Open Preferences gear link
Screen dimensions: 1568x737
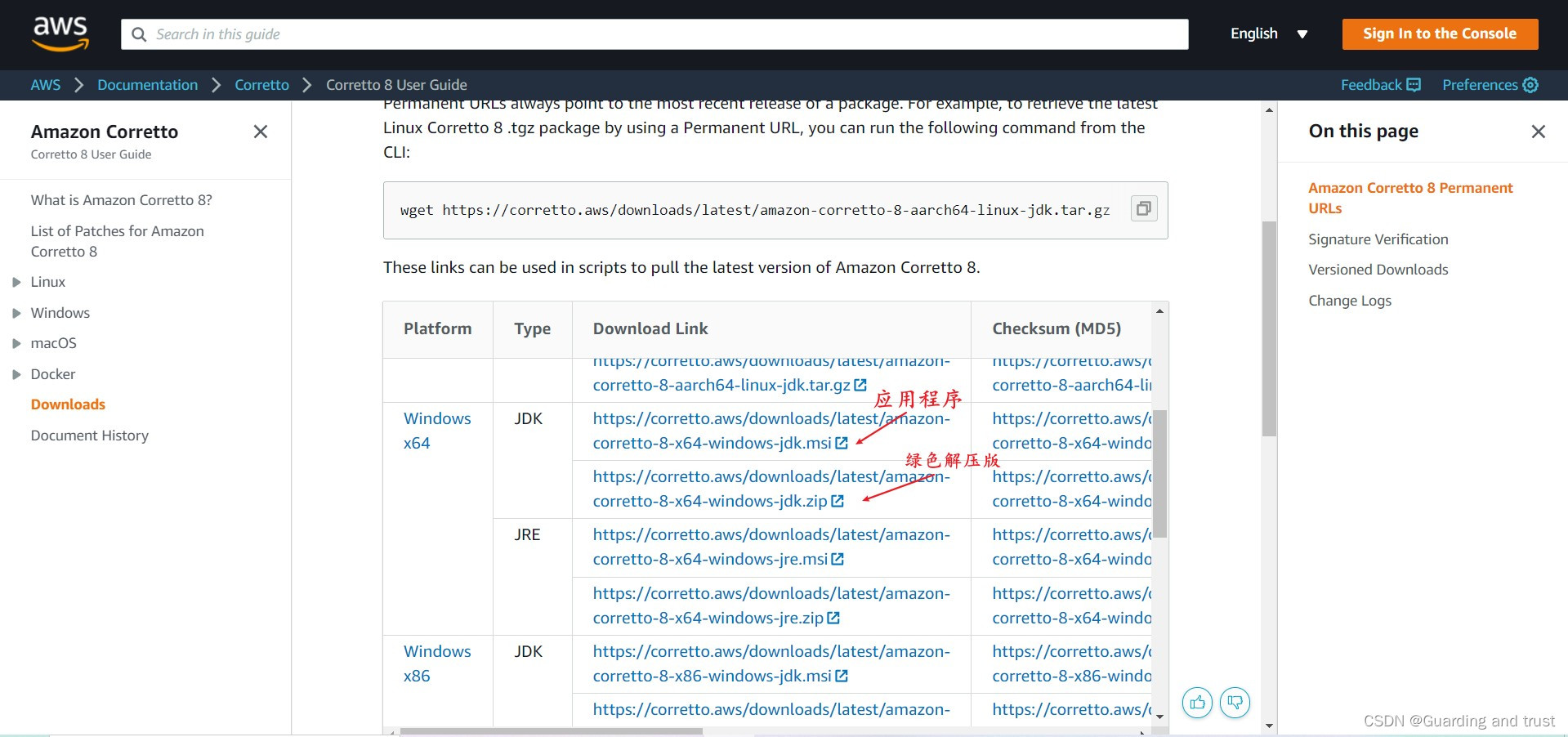(x=1490, y=85)
